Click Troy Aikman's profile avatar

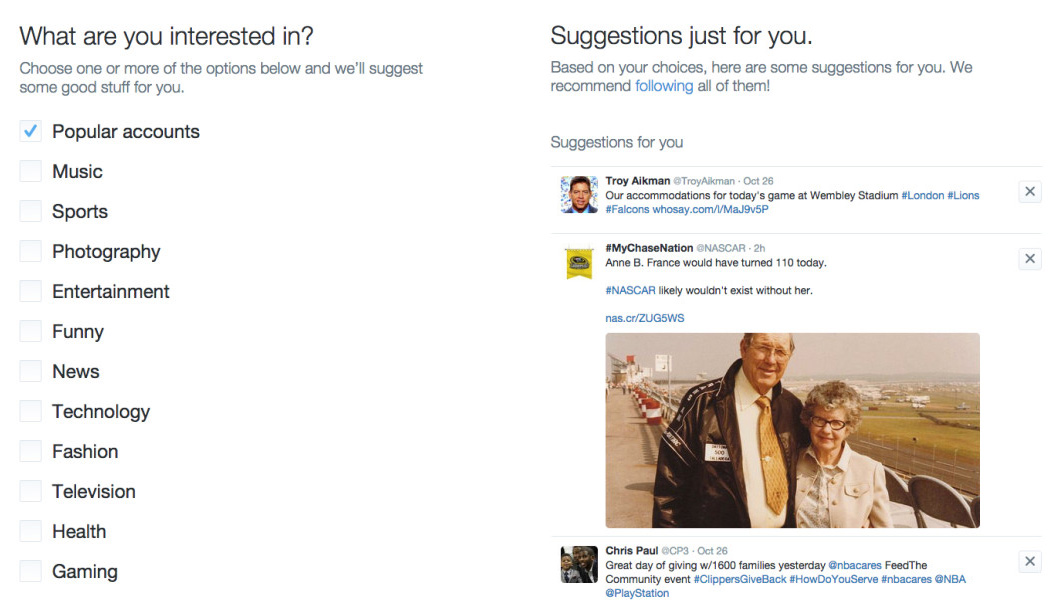pyautogui.click(x=579, y=194)
